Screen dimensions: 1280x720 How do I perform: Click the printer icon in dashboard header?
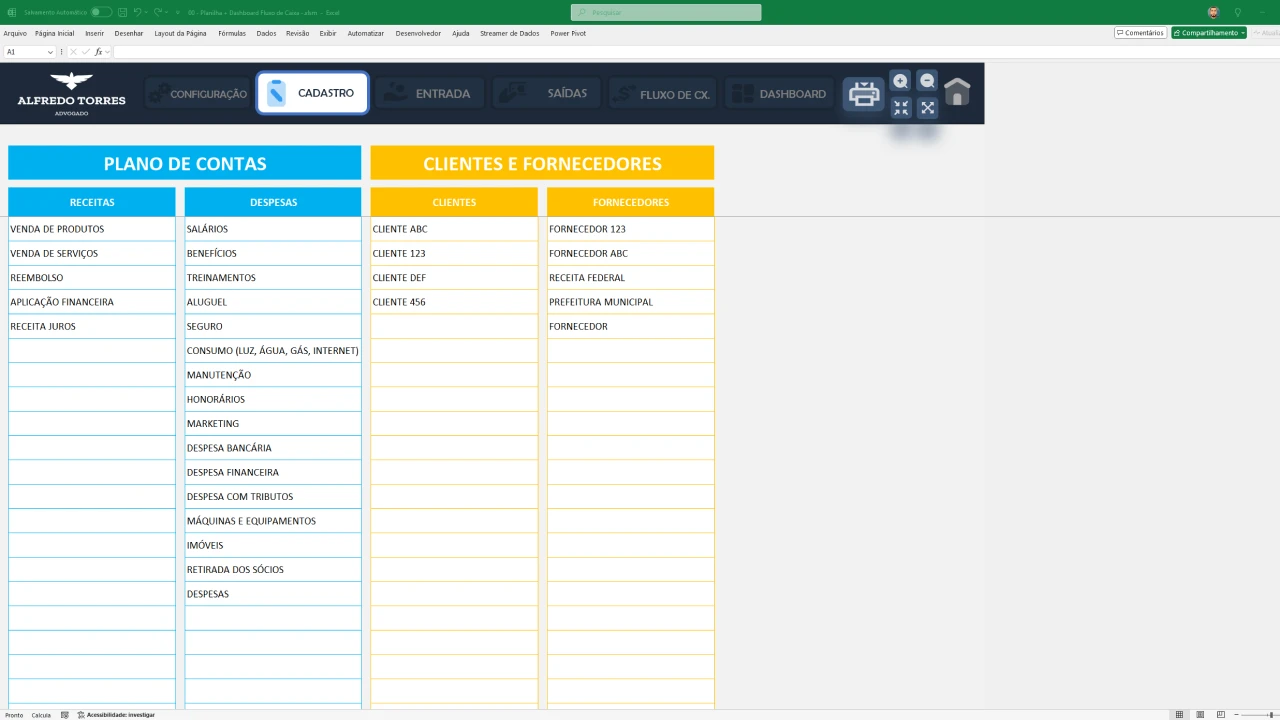(x=863, y=94)
